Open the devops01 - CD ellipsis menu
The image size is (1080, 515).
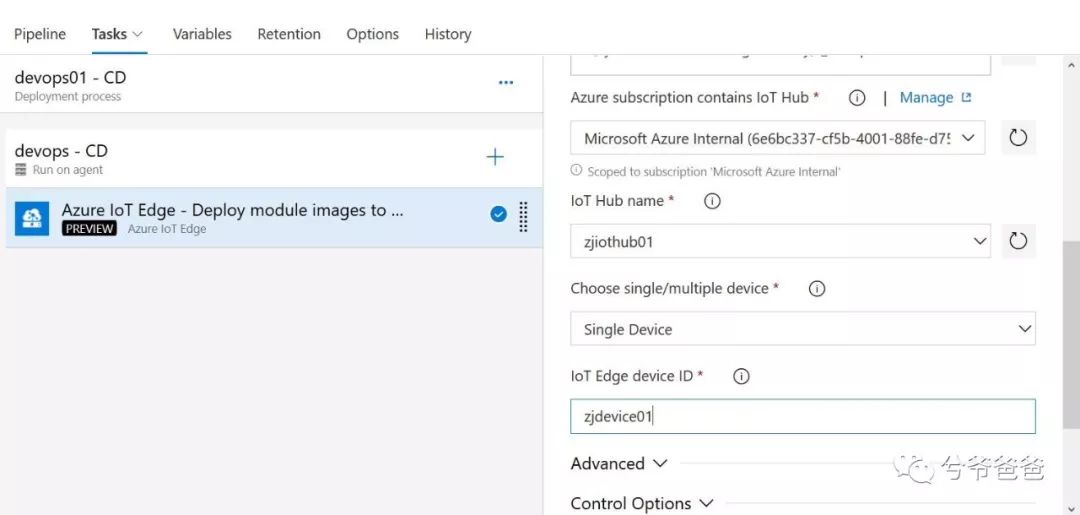point(506,83)
